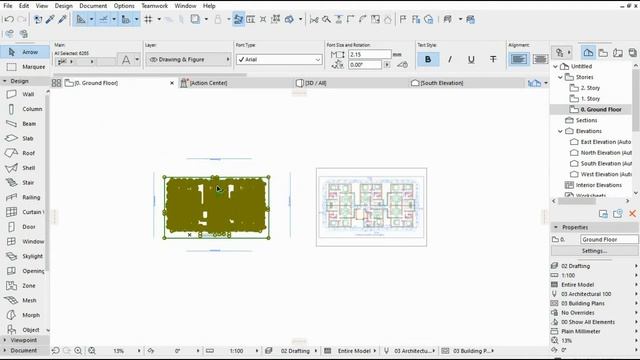Viewport: 640px width, 360px height.
Task: Set justified text alignment button
Action: point(540,60)
